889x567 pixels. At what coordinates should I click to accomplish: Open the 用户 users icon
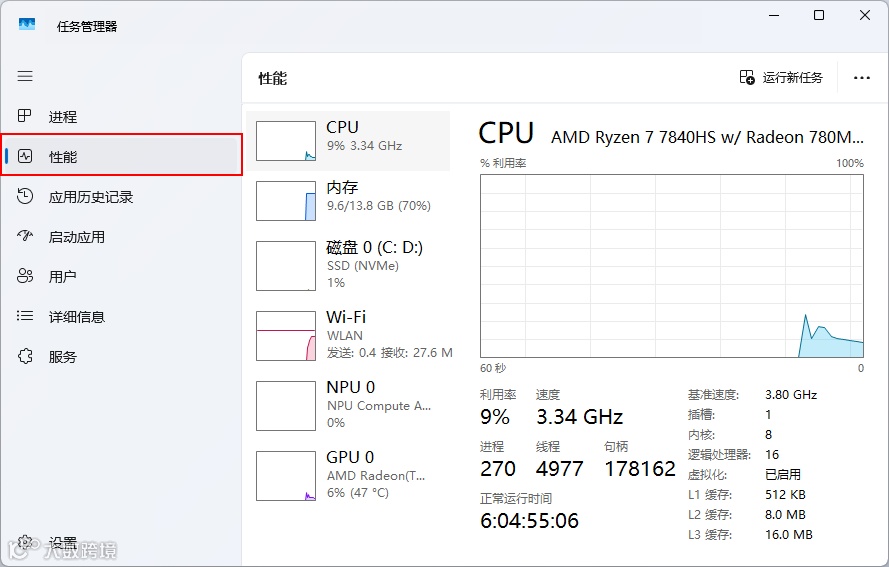click(25, 276)
